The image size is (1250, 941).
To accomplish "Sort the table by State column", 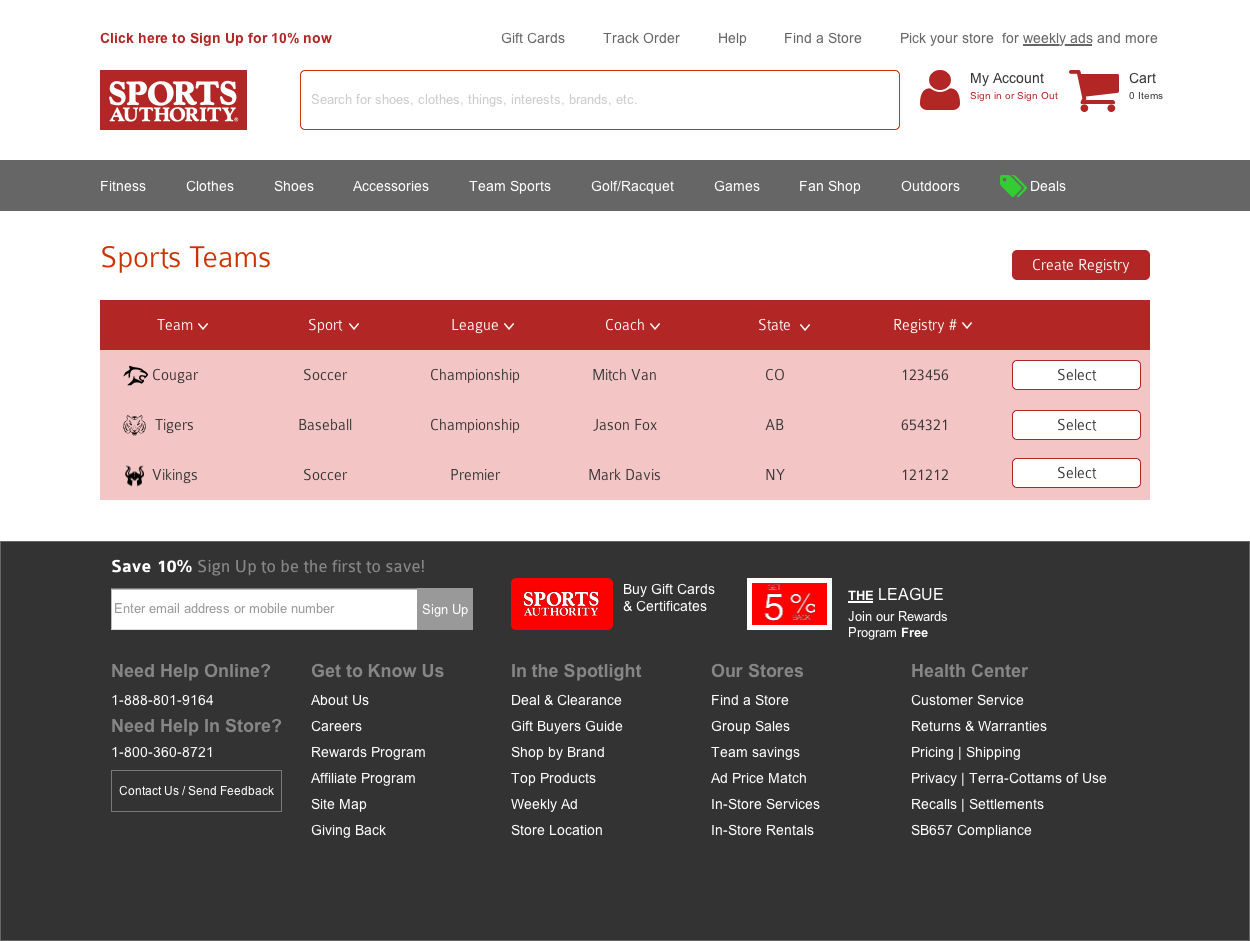I will click(784, 325).
